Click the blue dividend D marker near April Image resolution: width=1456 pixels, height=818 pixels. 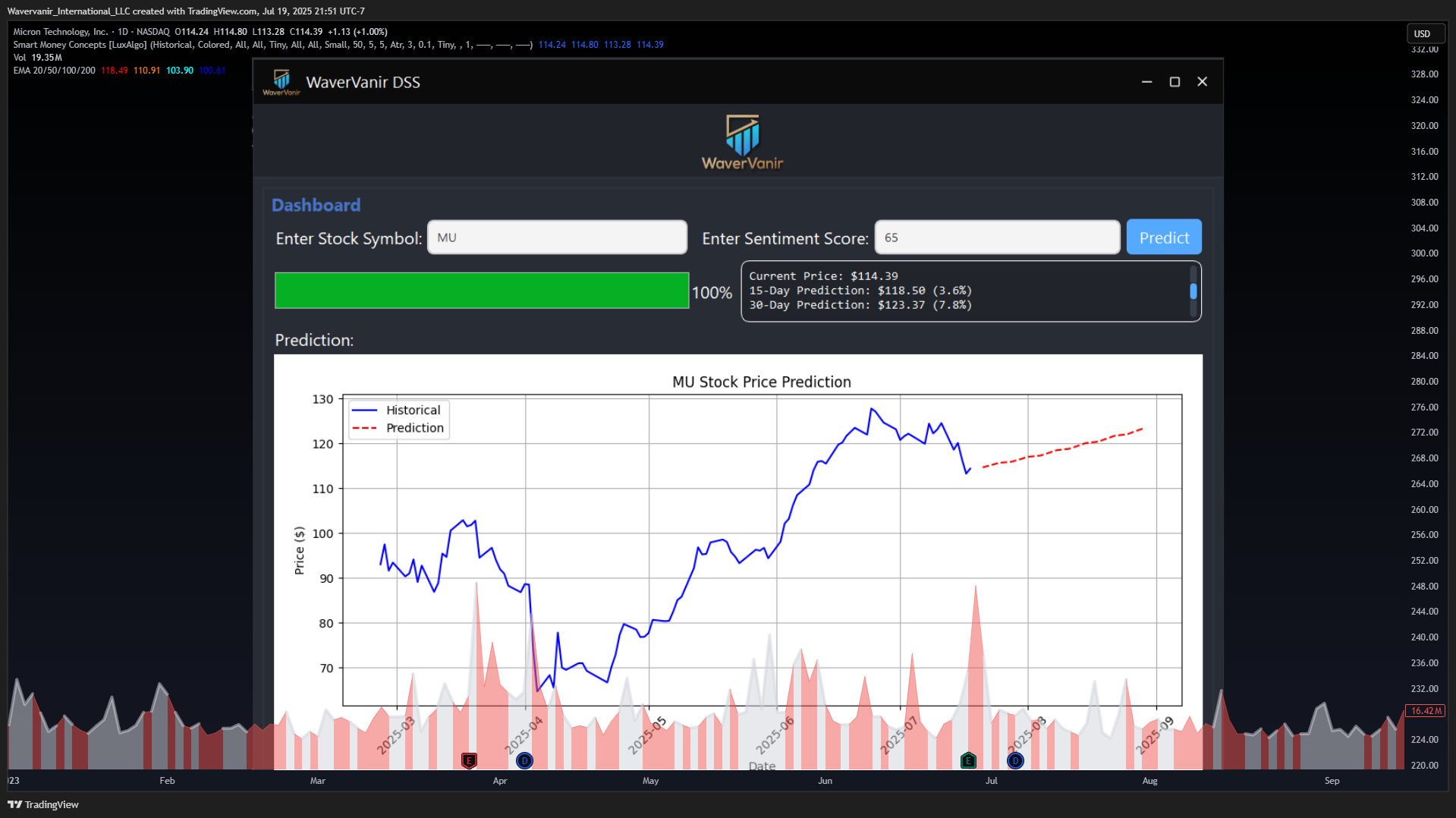pyautogui.click(x=524, y=760)
